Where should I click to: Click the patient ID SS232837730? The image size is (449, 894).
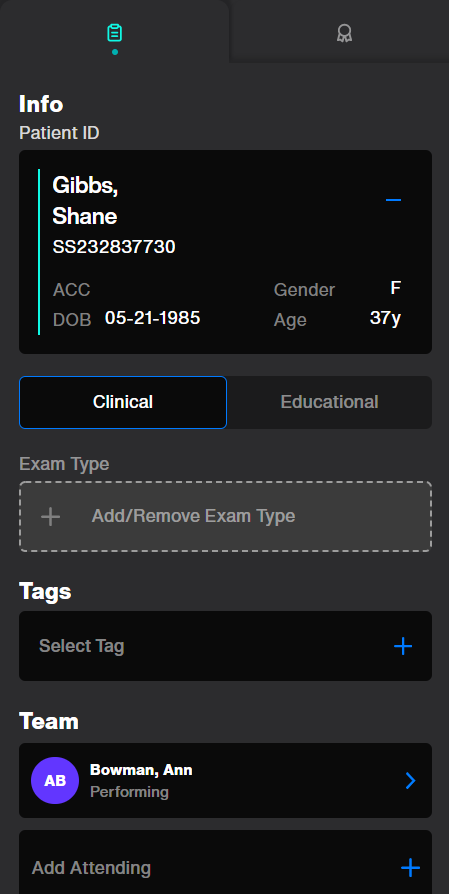click(x=114, y=247)
